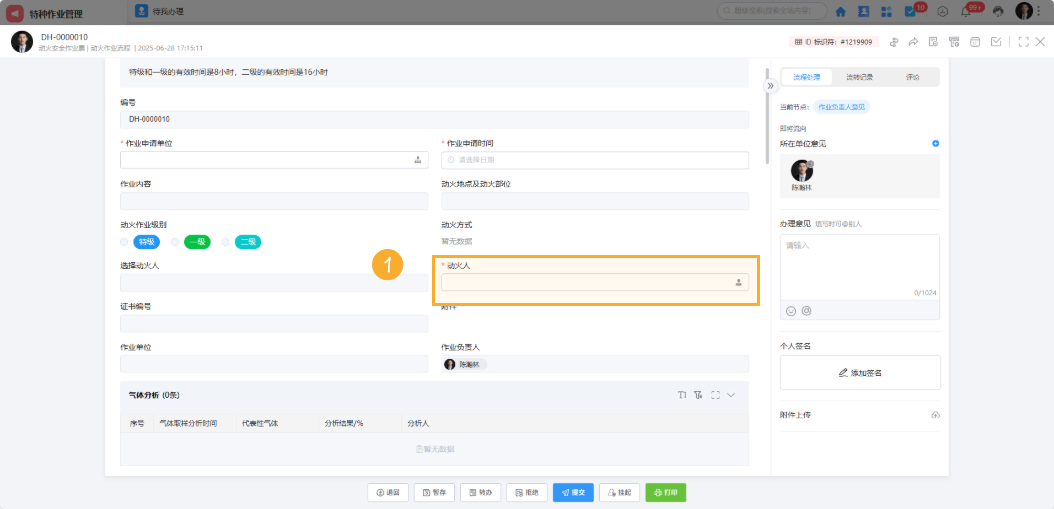Click the filter icon in 气体分析 table header
The width and height of the screenshot is (1054, 509).
click(698, 395)
